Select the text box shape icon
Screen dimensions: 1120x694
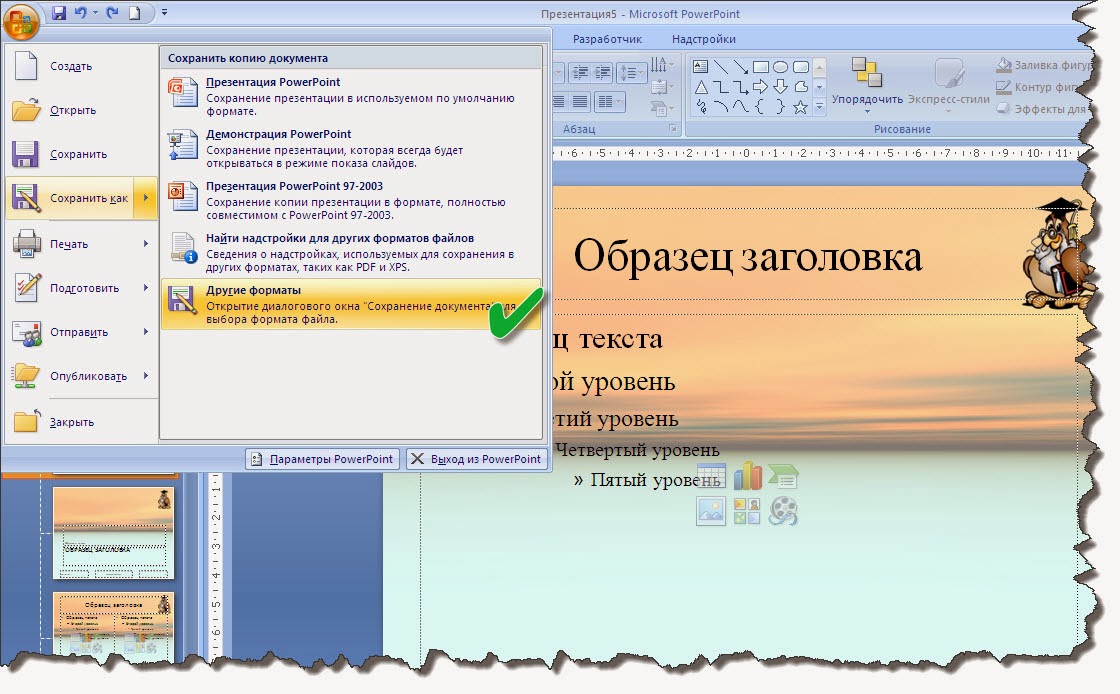pyautogui.click(x=700, y=66)
